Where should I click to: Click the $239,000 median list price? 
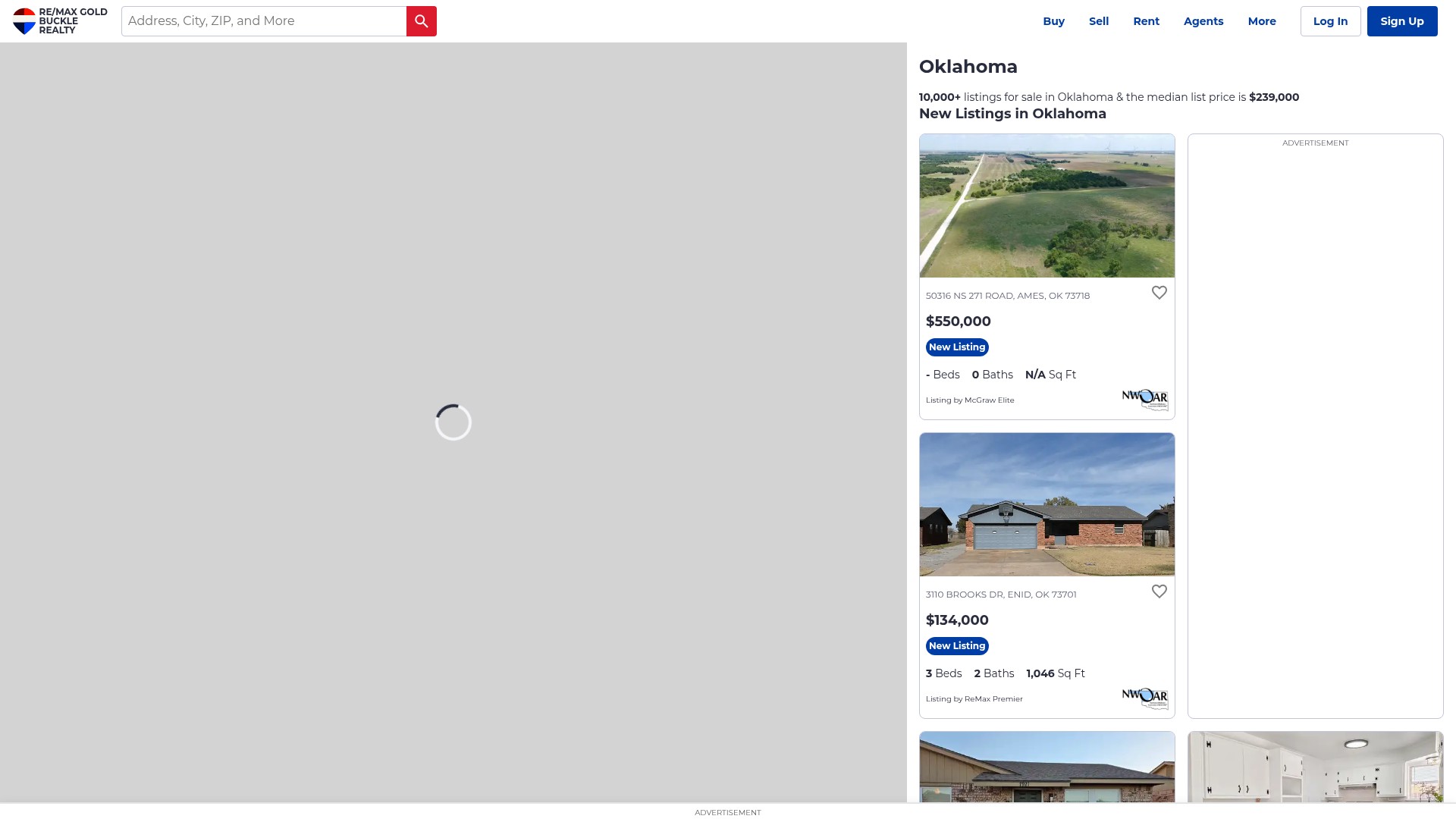click(x=1274, y=97)
